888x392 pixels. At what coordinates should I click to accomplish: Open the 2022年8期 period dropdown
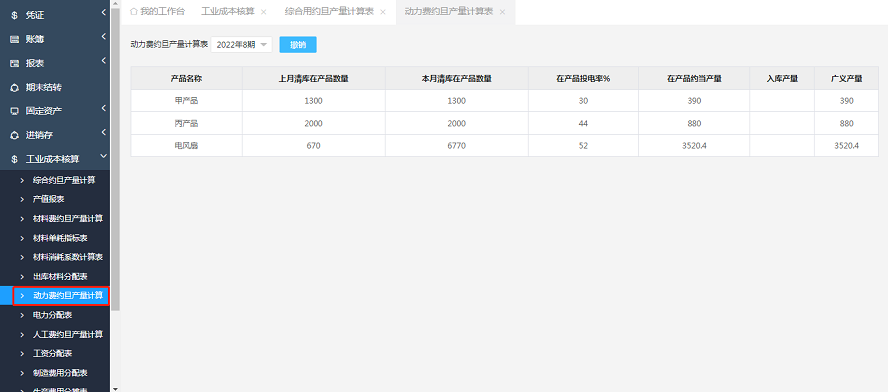pos(241,45)
